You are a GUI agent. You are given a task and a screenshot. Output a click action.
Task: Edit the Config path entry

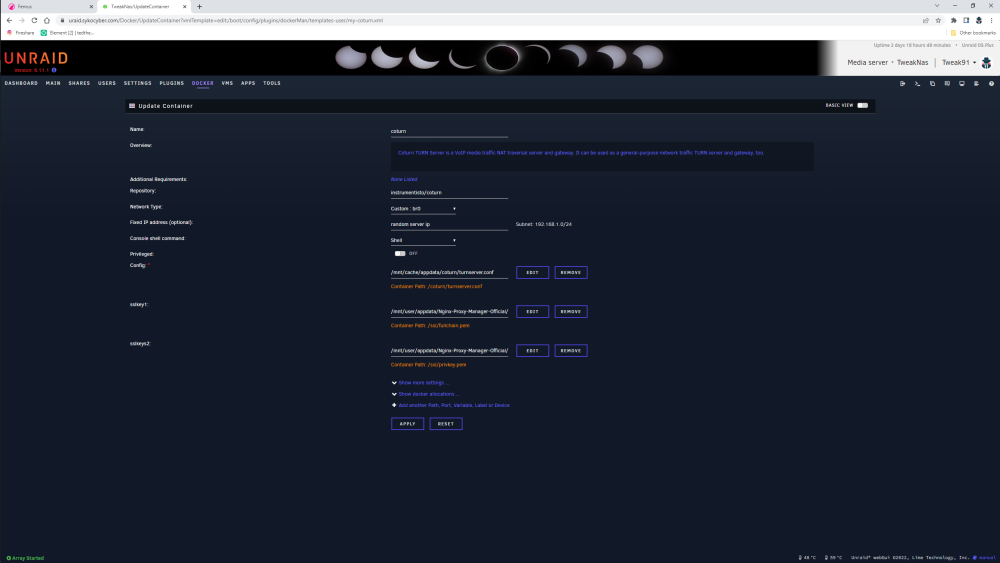tap(533, 272)
